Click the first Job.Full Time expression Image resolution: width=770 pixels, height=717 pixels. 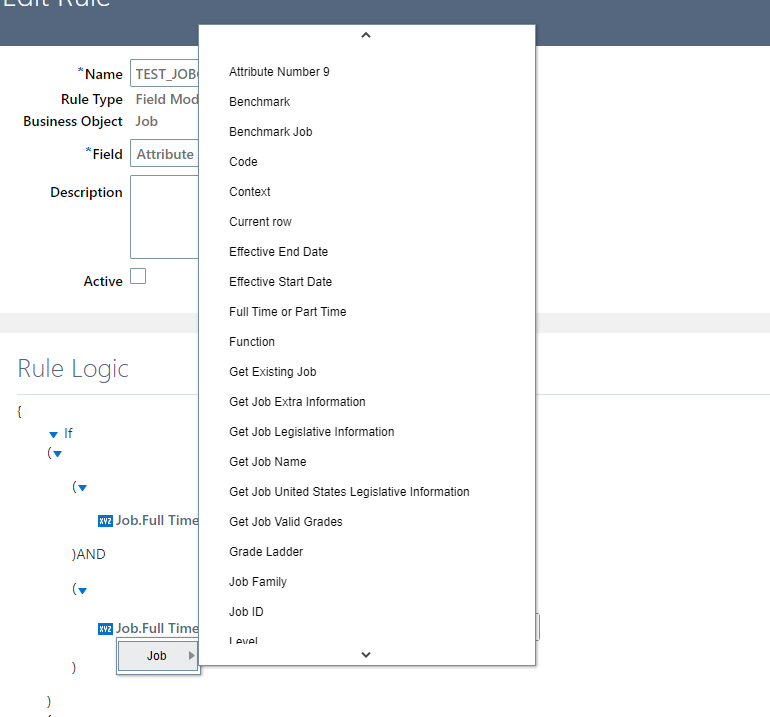pos(157,520)
